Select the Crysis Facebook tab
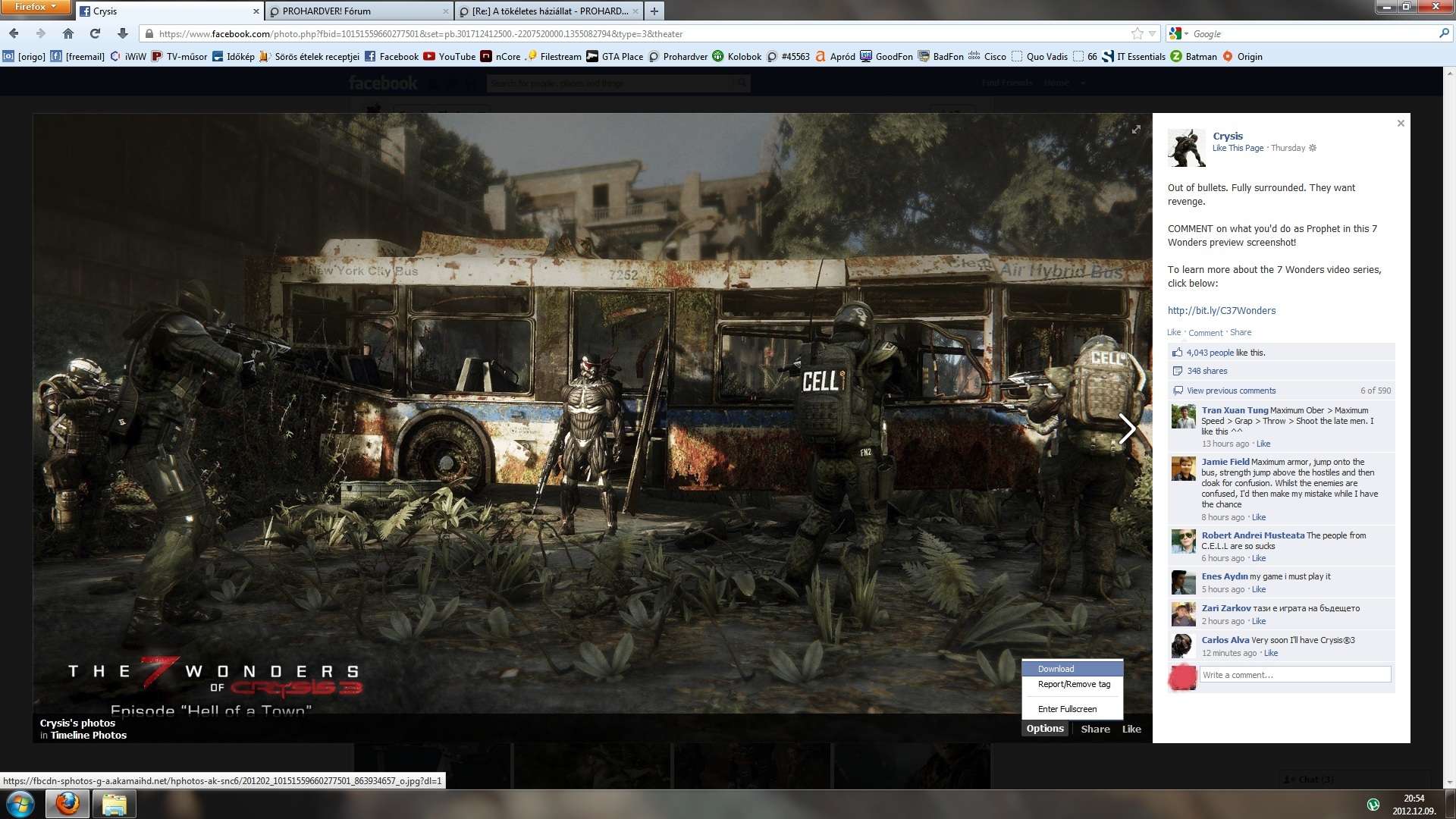Image resolution: width=1456 pixels, height=819 pixels. tap(171, 11)
